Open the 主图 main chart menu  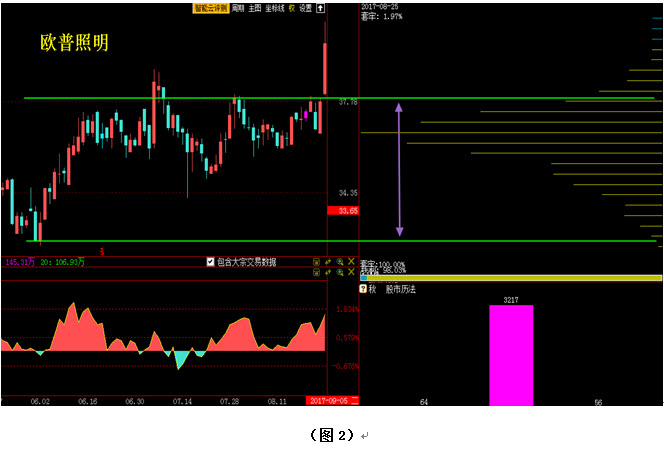point(254,7)
